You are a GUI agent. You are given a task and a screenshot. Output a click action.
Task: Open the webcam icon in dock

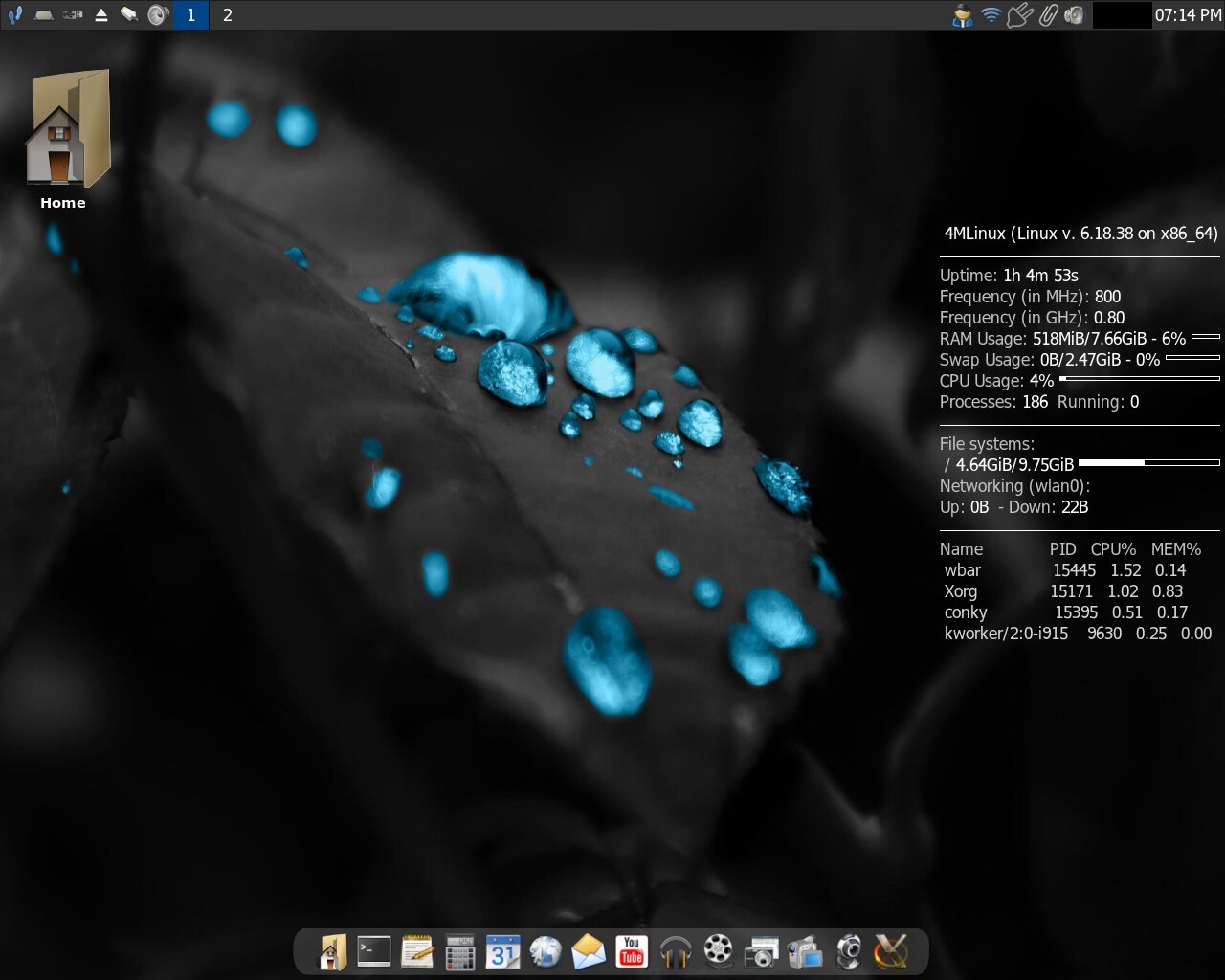coord(849,952)
